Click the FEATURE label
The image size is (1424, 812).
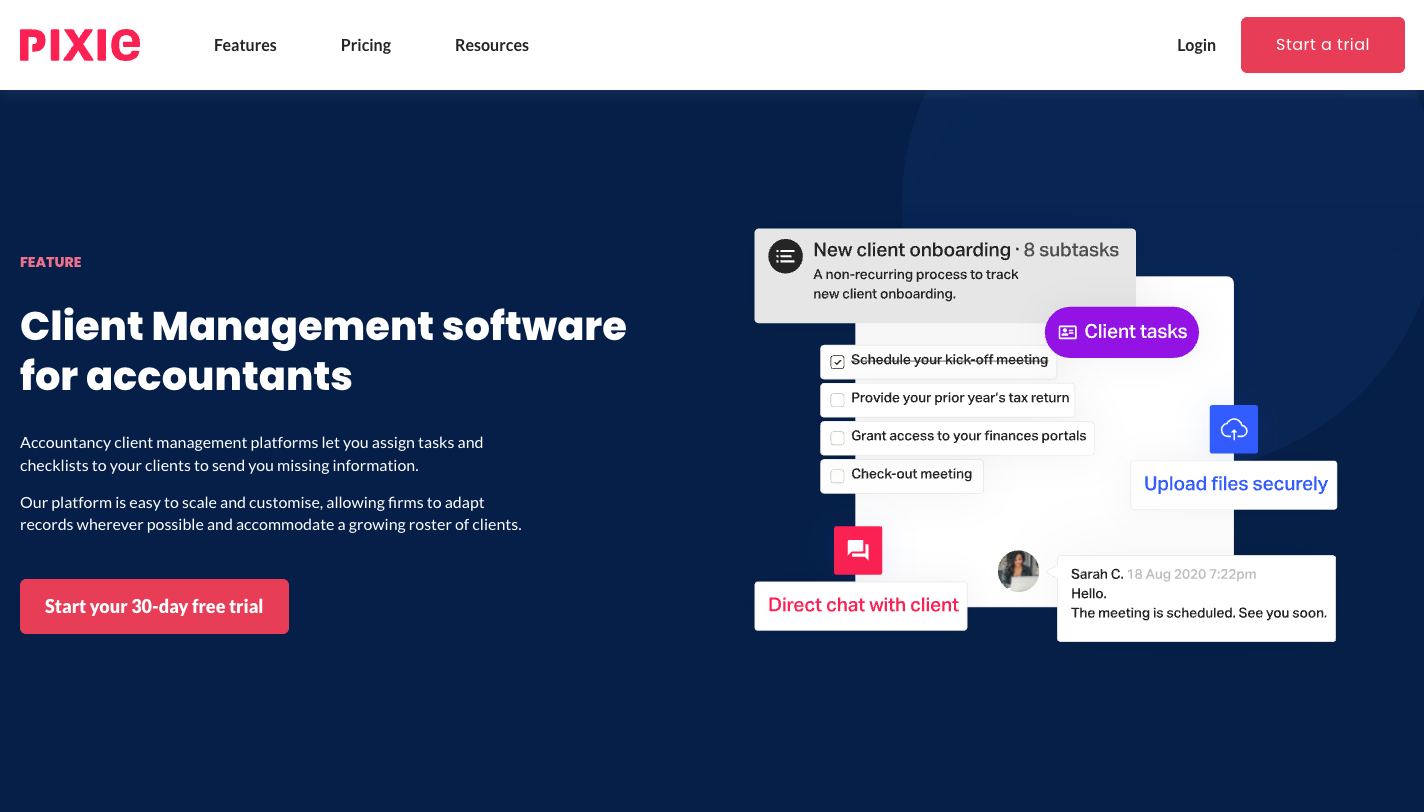pos(51,262)
